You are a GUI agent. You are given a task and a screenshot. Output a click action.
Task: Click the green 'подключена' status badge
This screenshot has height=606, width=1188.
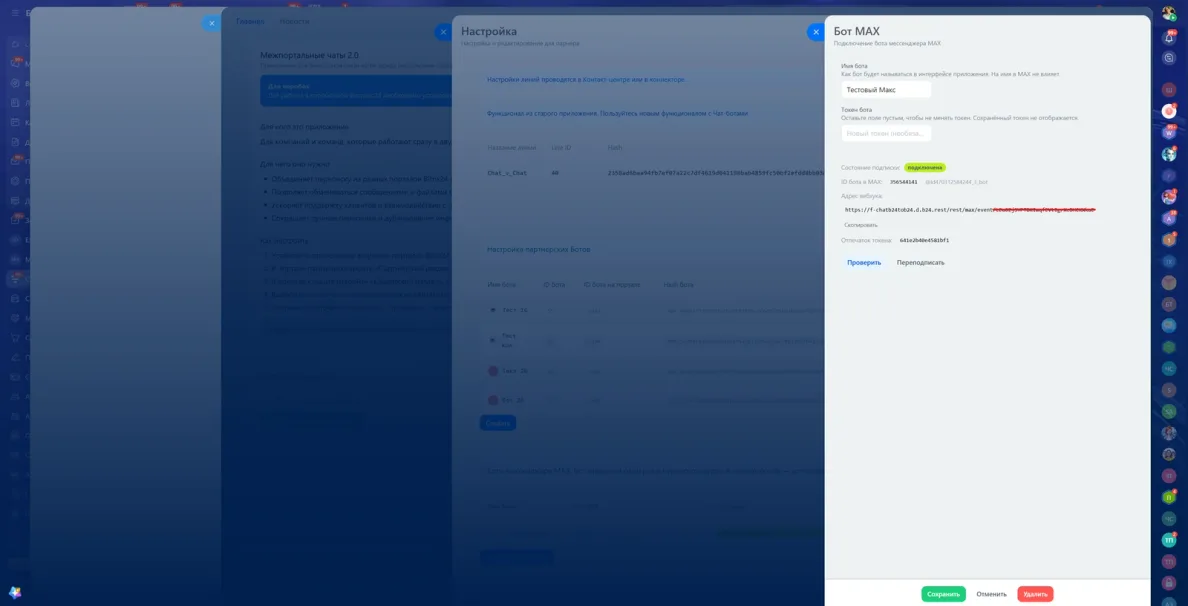tap(925, 167)
